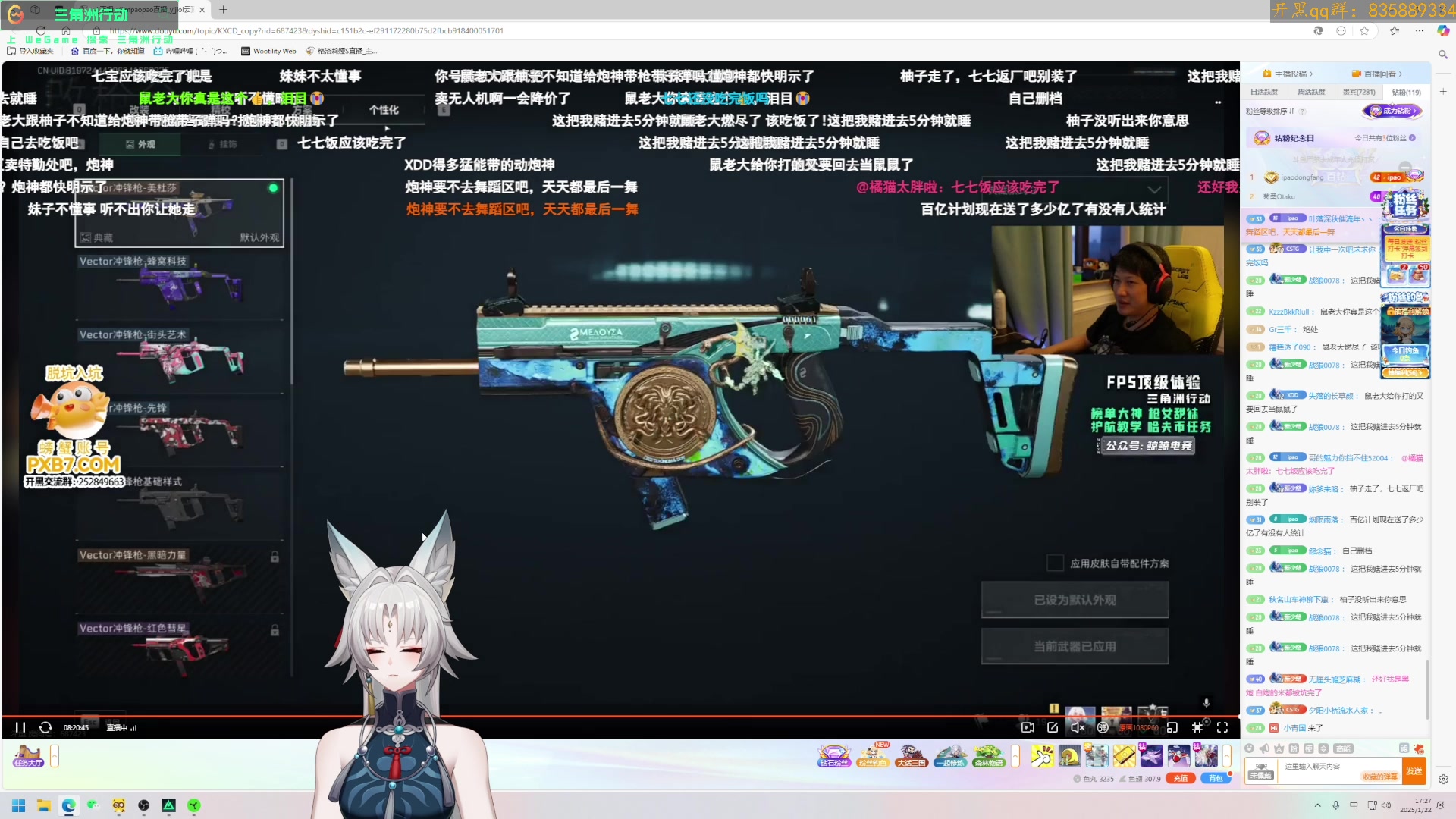Click the question mark help icon near 粉丝等级排序
The height and width of the screenshot is (819, 1456).
click(x=1303, y=111)
